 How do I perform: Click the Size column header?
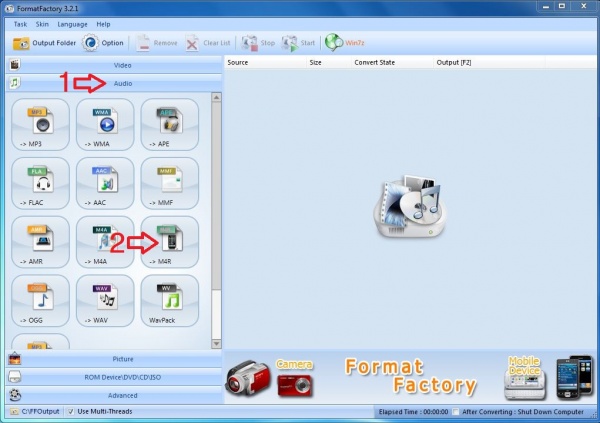(x=329, y=62)
